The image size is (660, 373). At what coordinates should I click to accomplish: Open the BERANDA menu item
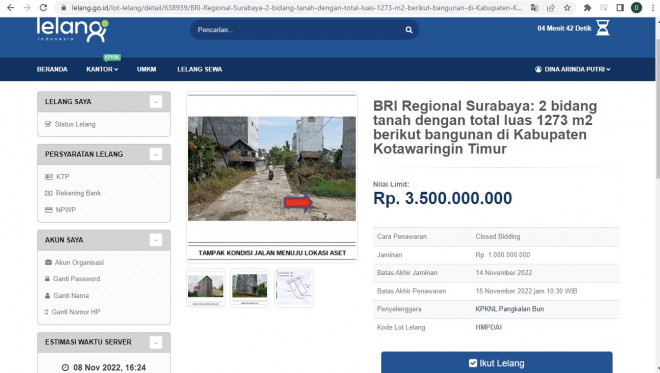[52, 69]
